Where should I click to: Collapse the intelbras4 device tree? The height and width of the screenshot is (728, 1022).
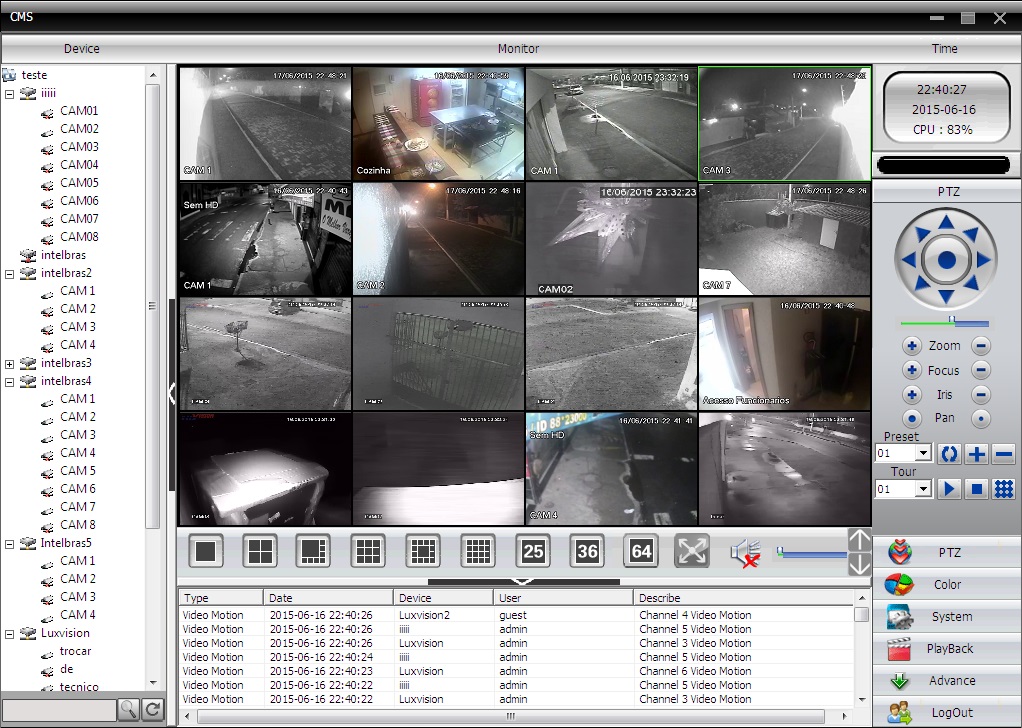click(9, 382)
